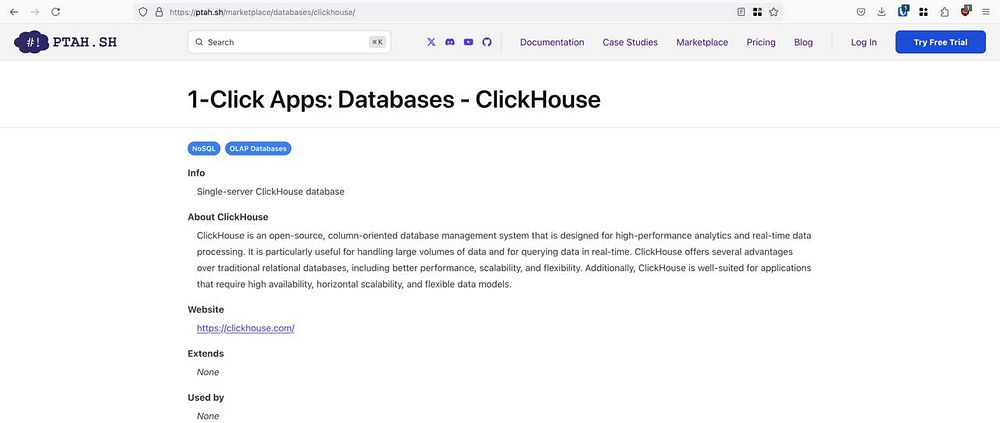Click the 'Extends' section label
Viewport: 1000px width, 423px height.
pos(205,353)
